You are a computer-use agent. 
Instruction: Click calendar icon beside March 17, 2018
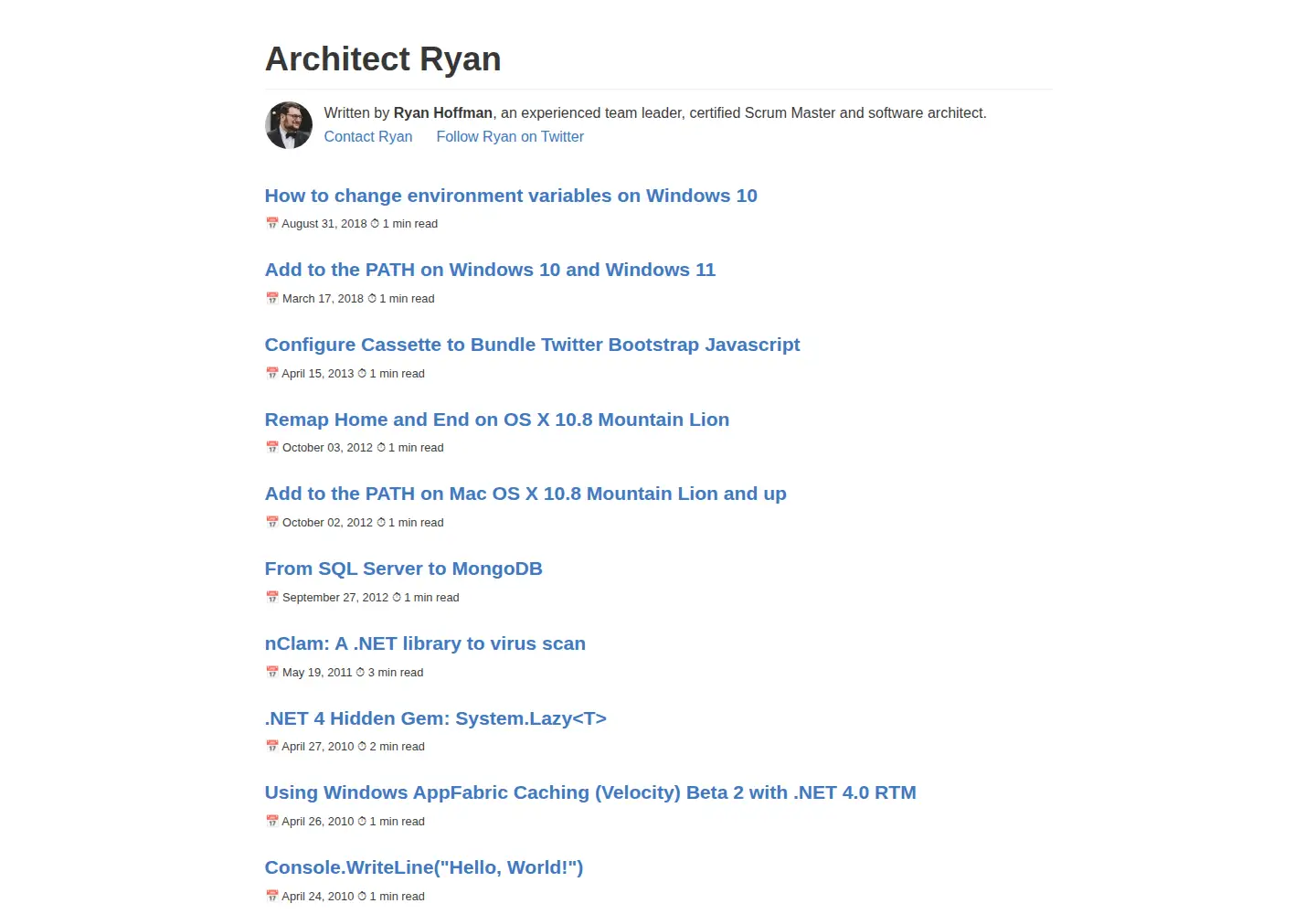tap(271, 298)
